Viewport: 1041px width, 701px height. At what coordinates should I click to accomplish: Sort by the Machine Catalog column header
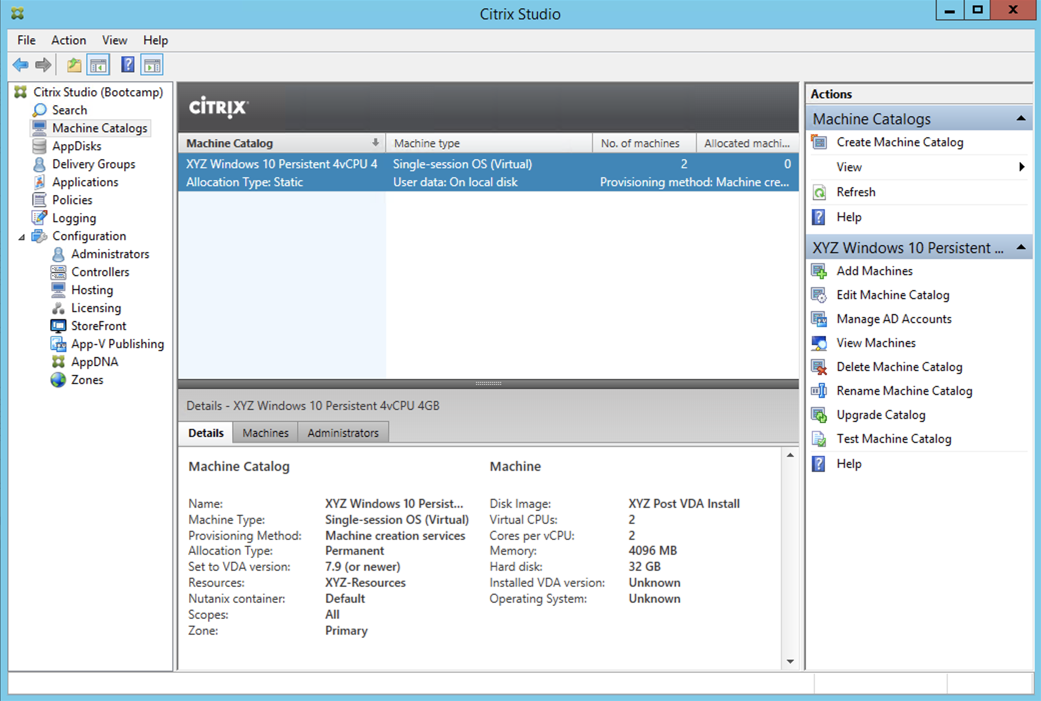point(281,143)
